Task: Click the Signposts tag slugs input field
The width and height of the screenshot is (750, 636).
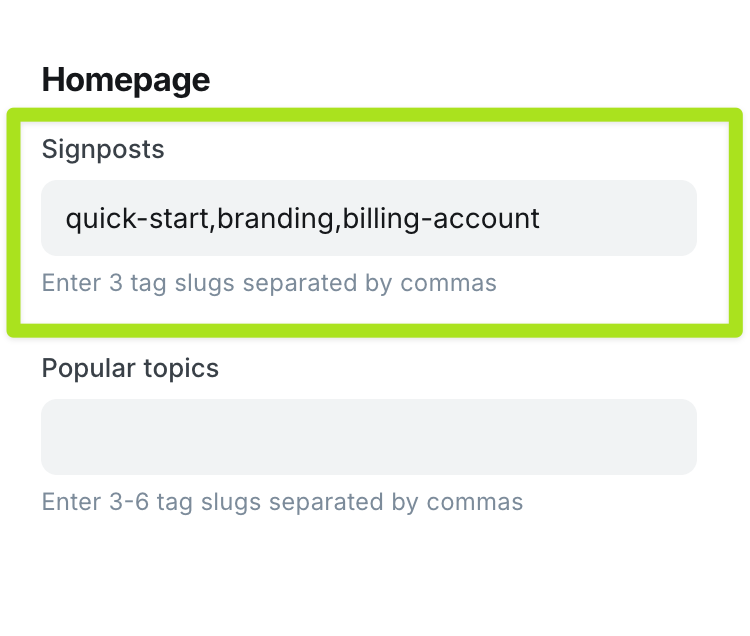Action: pos(368,218)
